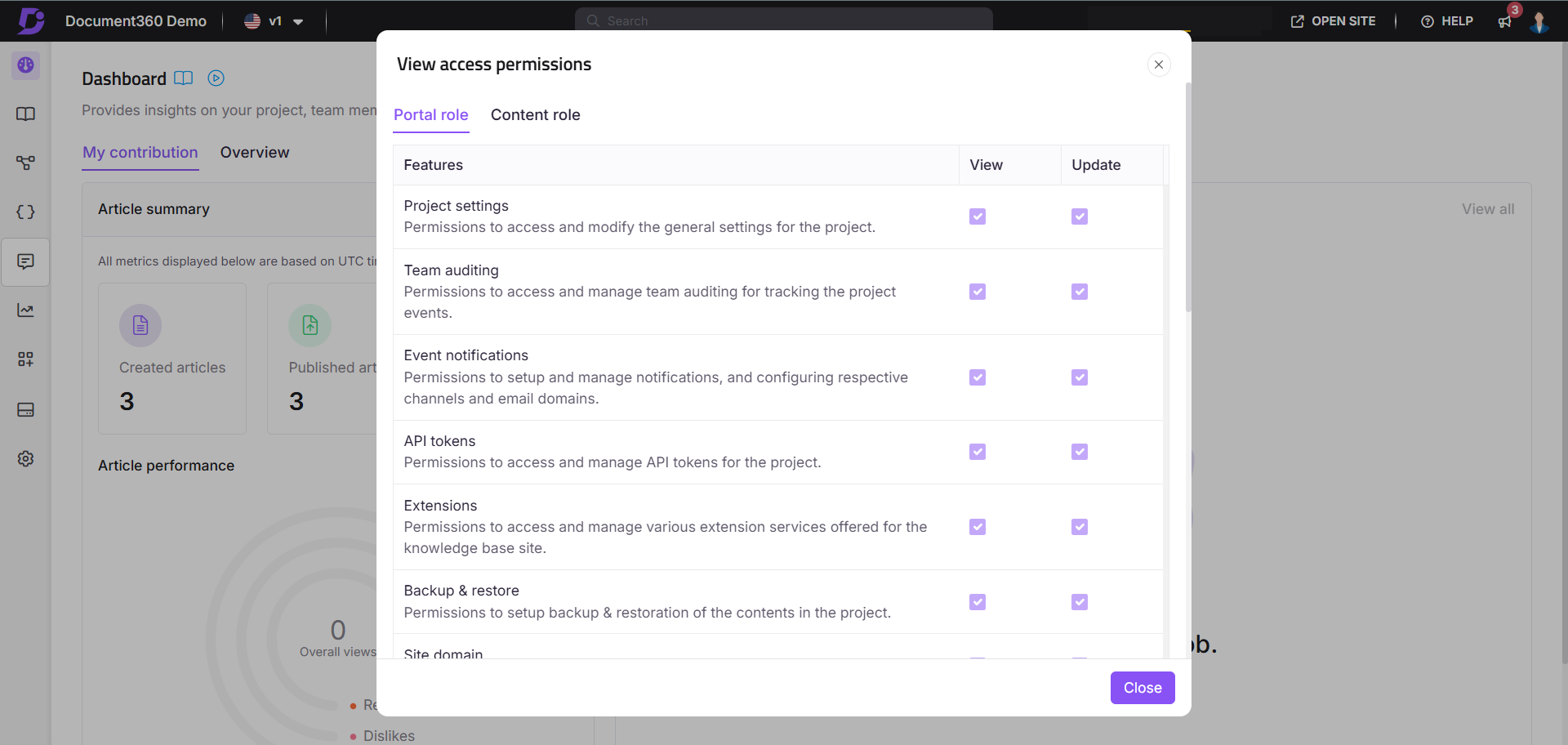Open the API documentation braces icon
The width and height of the screenshot is (1568, 745).
pyautogui.click(x=25, y=212)
